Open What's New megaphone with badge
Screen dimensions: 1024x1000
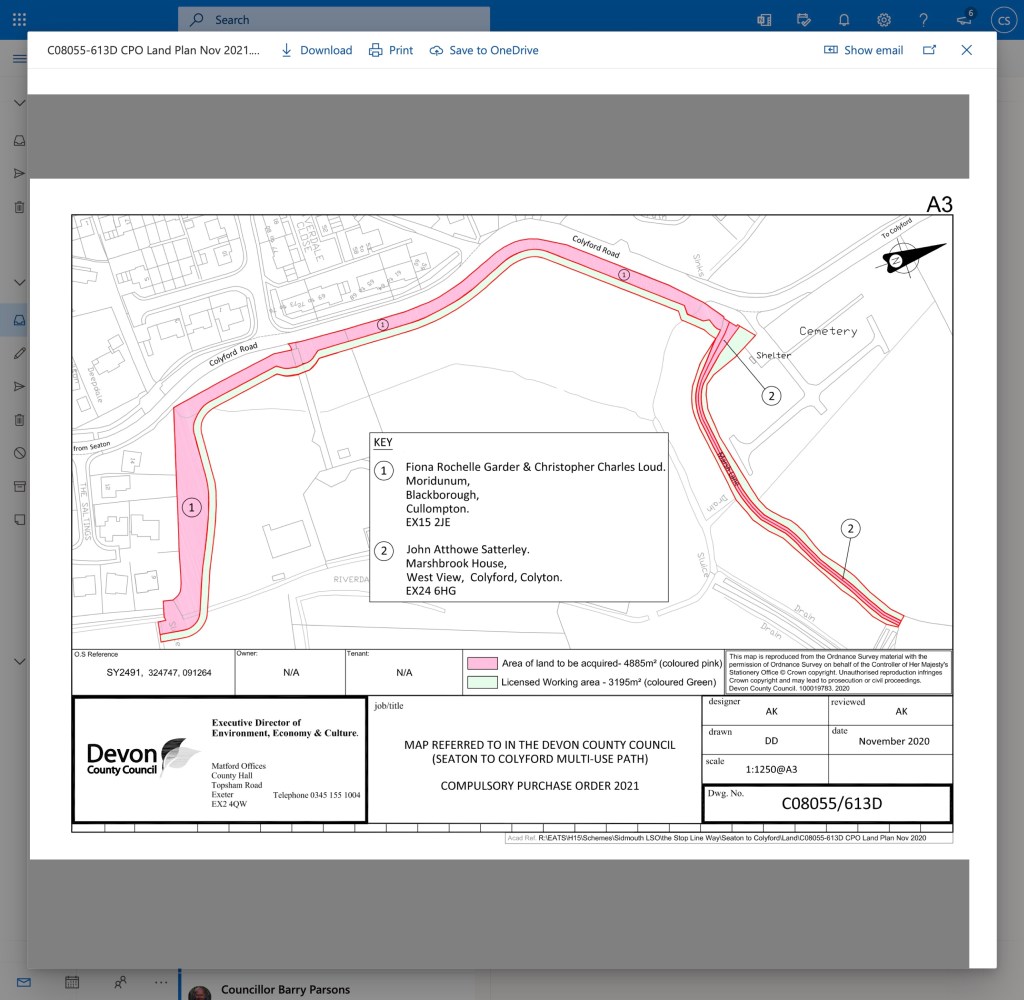[964, 20]
